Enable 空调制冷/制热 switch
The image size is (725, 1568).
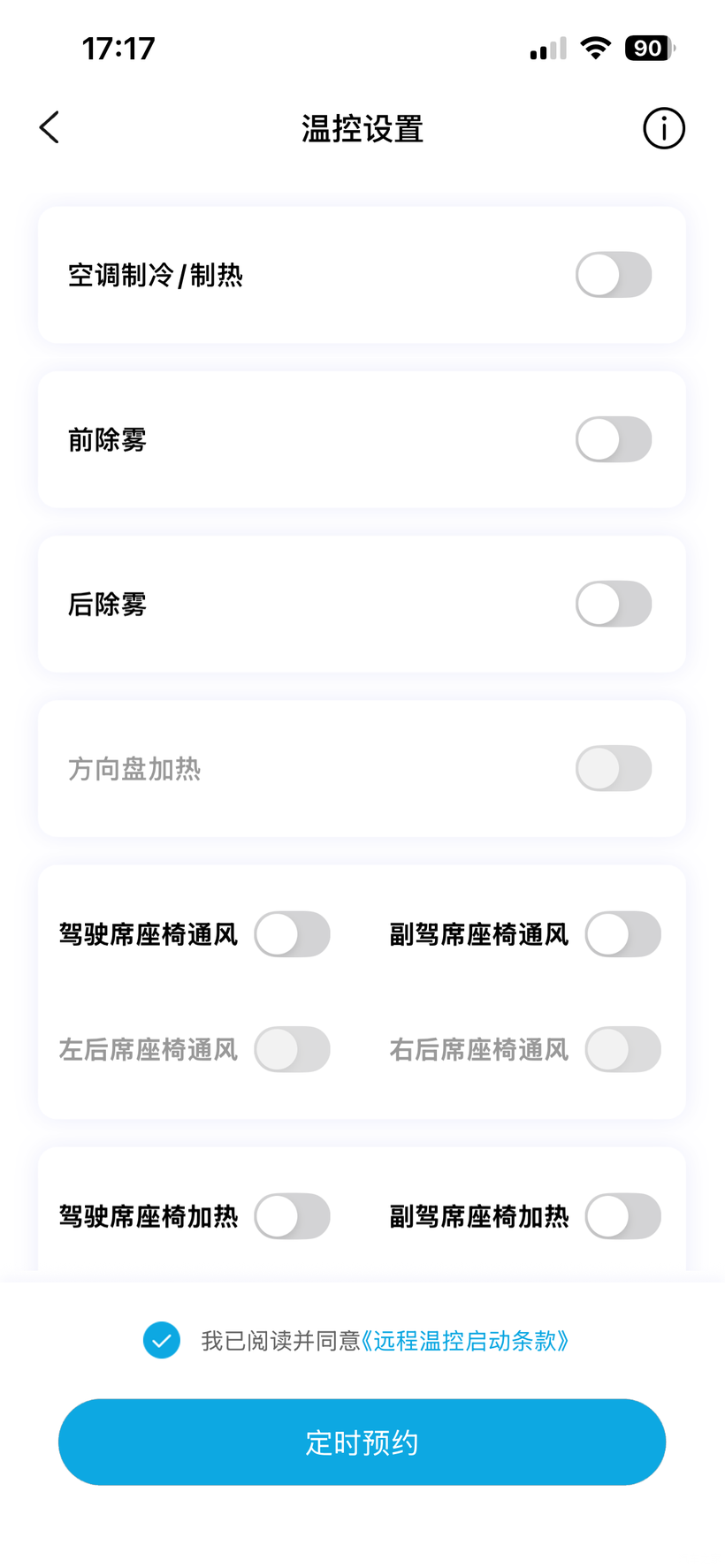tap(613, 275)
